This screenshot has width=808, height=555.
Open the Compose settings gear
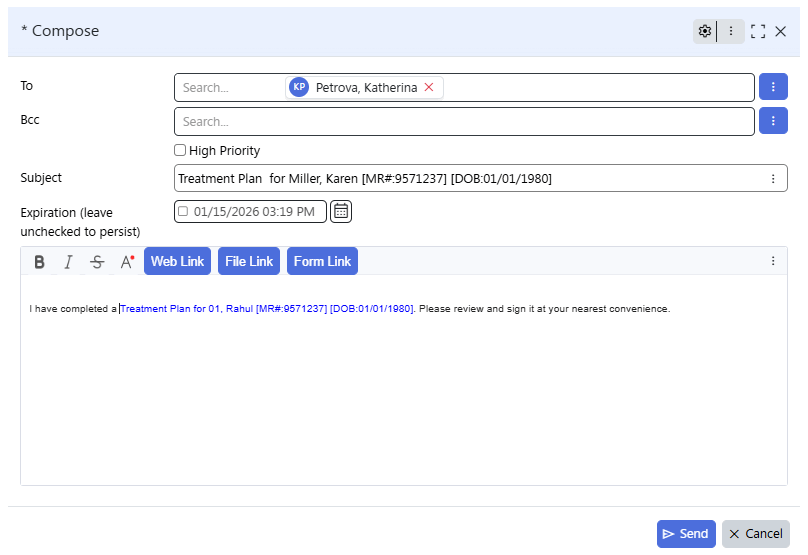pyautogui.click(x=704, y=31)
